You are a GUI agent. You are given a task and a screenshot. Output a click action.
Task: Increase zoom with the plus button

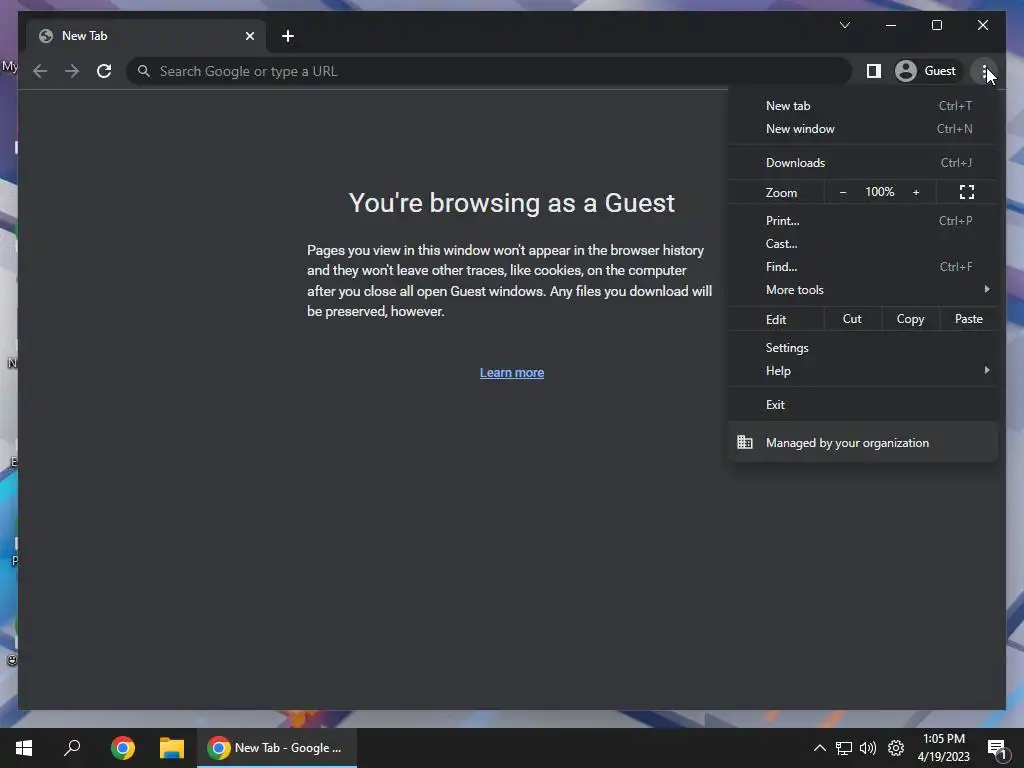916,192
